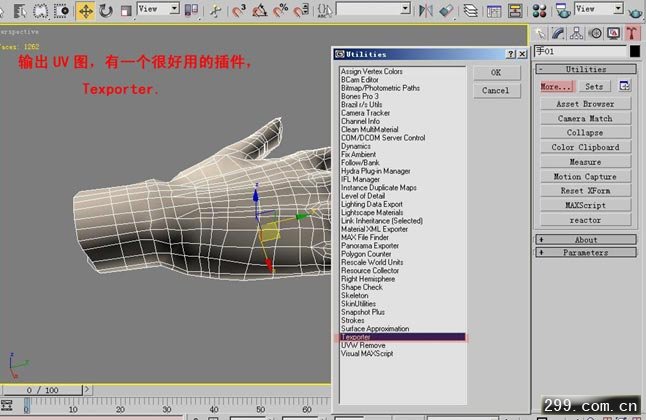Open Render Scene dialog teapot
Screen dimensions: 646x420
point(562,10)
